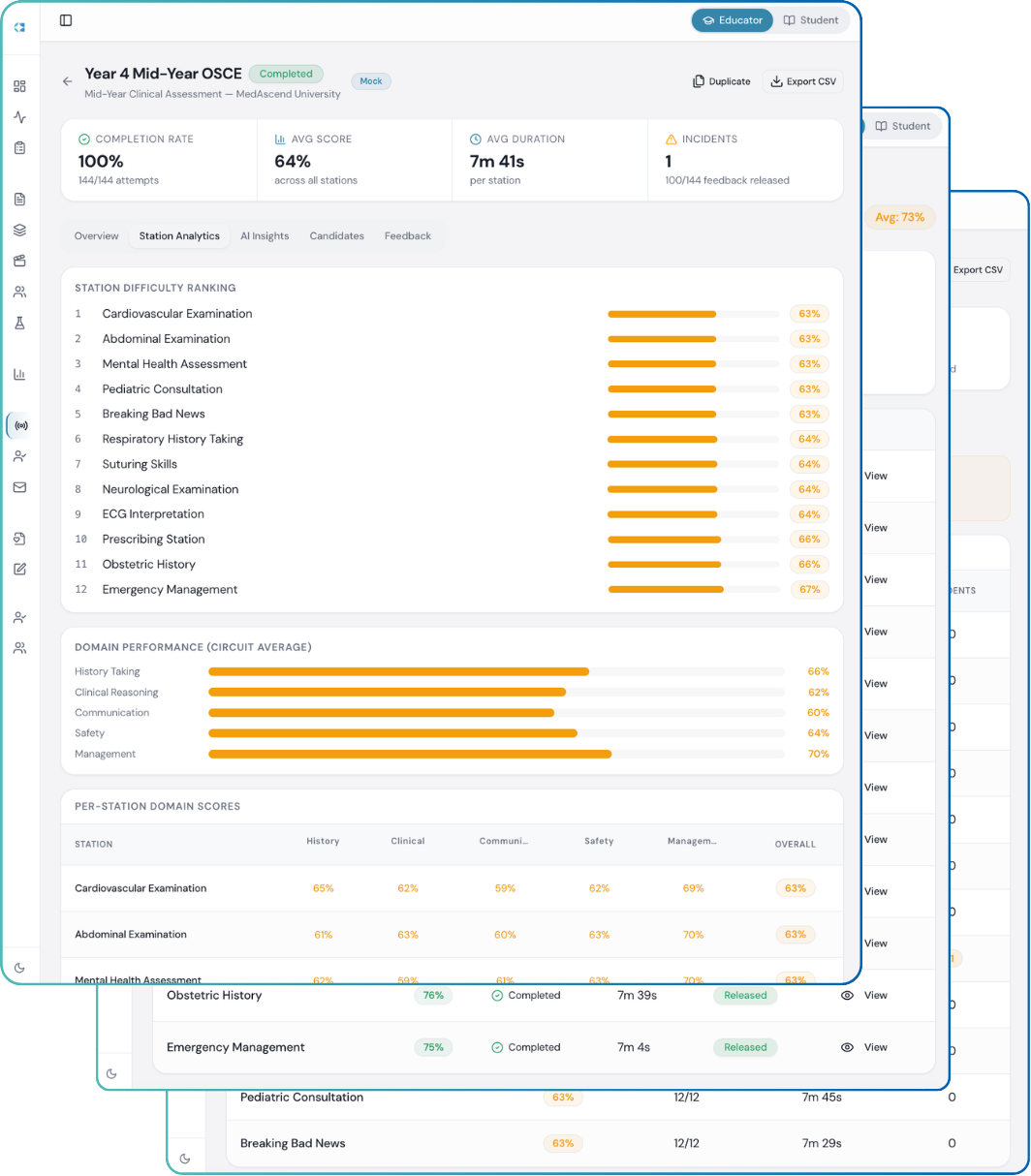This screenshot has width=1031, height=1176.
Task: Toggle dark mode moon icon in the back window
Action: point(185,1159)
